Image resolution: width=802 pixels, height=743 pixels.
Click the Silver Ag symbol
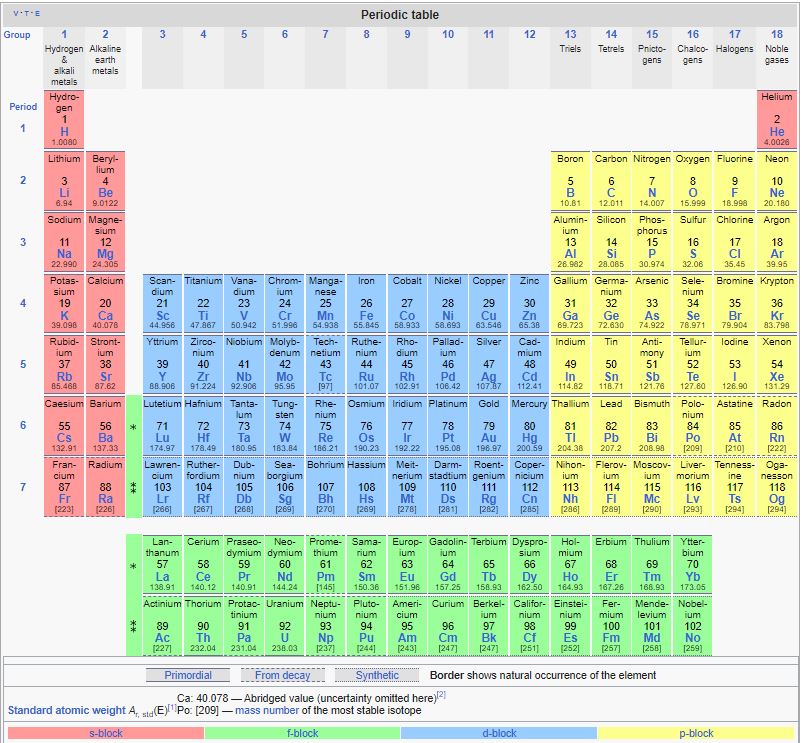click(x=488, y=377)
